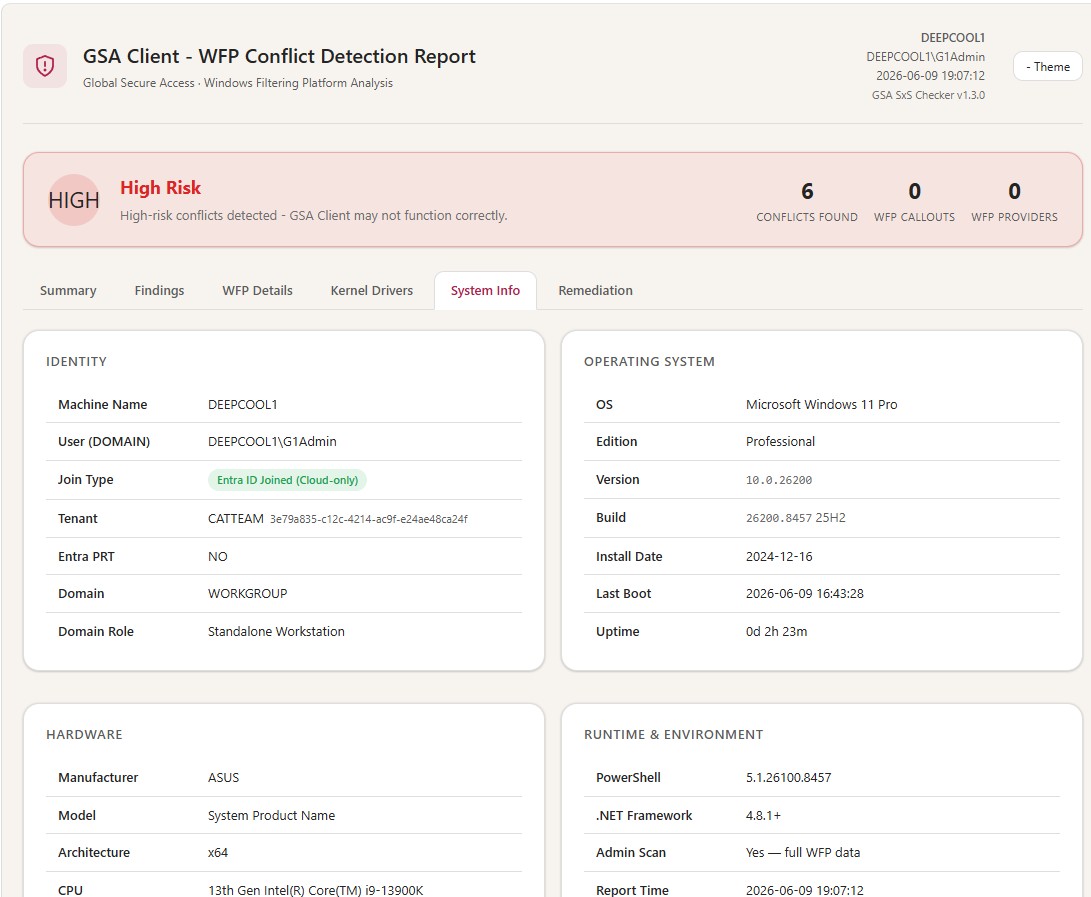1091x897 pixels.
Task: Click the Report Time value in Runtime card
Action: pos(805,890)
